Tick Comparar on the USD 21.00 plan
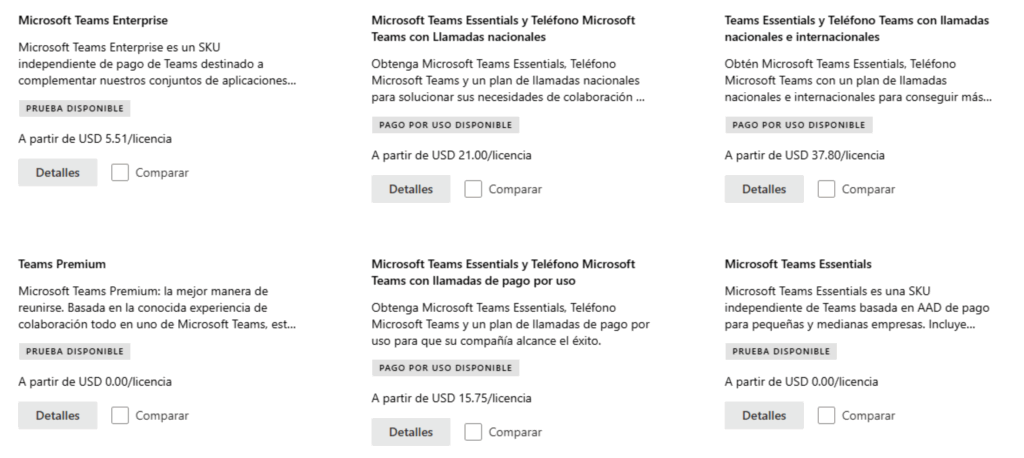 pyautogui.click(x=474, y=189)
